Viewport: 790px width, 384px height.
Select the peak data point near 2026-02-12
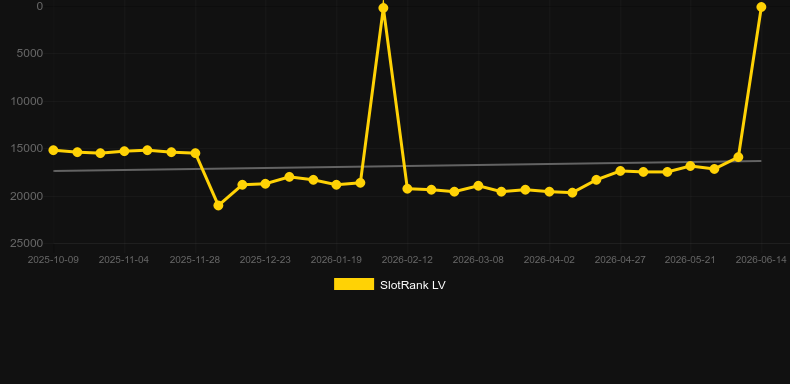point(383,8)
